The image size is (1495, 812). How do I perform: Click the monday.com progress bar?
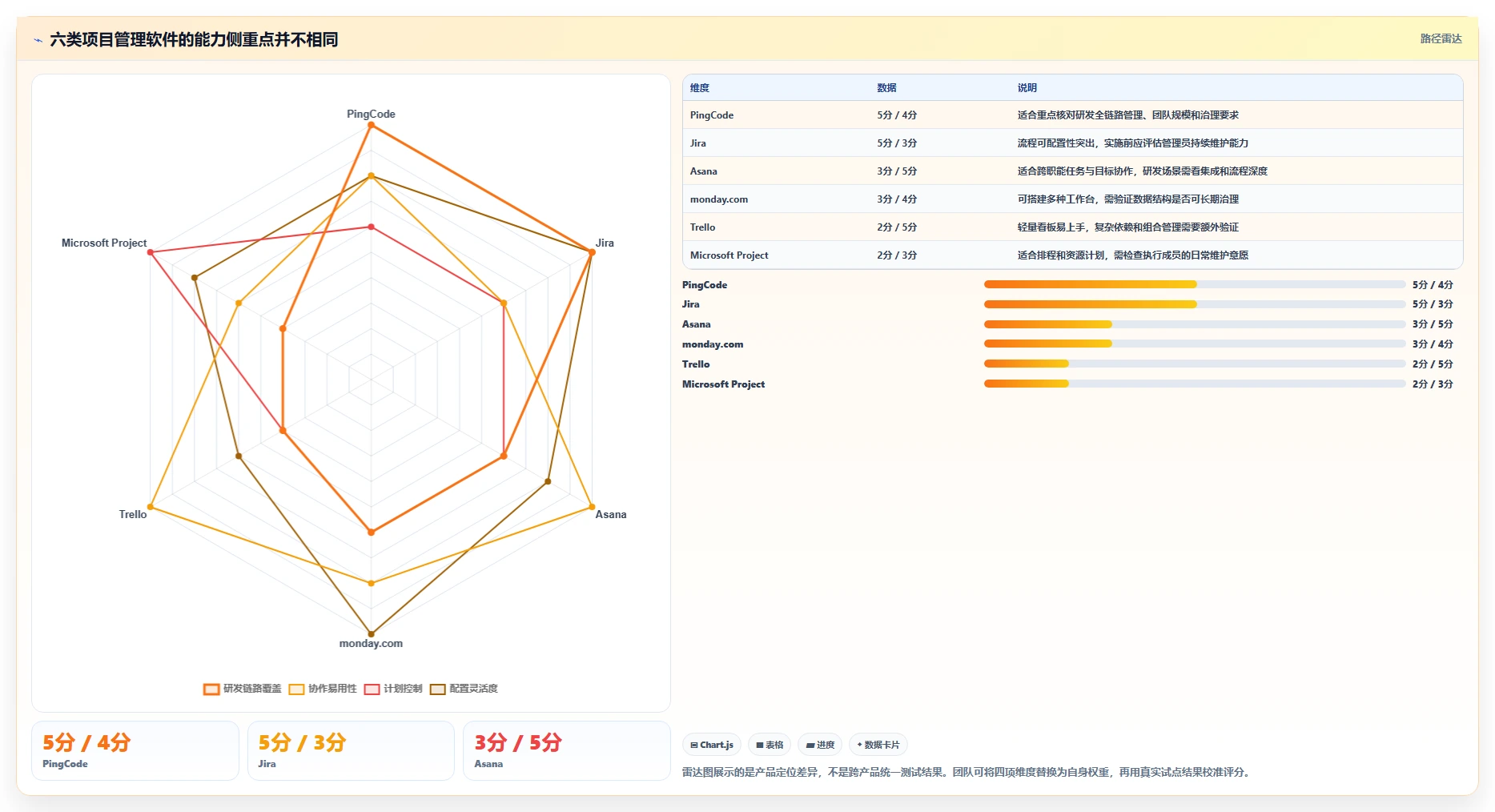(1195, 344)
